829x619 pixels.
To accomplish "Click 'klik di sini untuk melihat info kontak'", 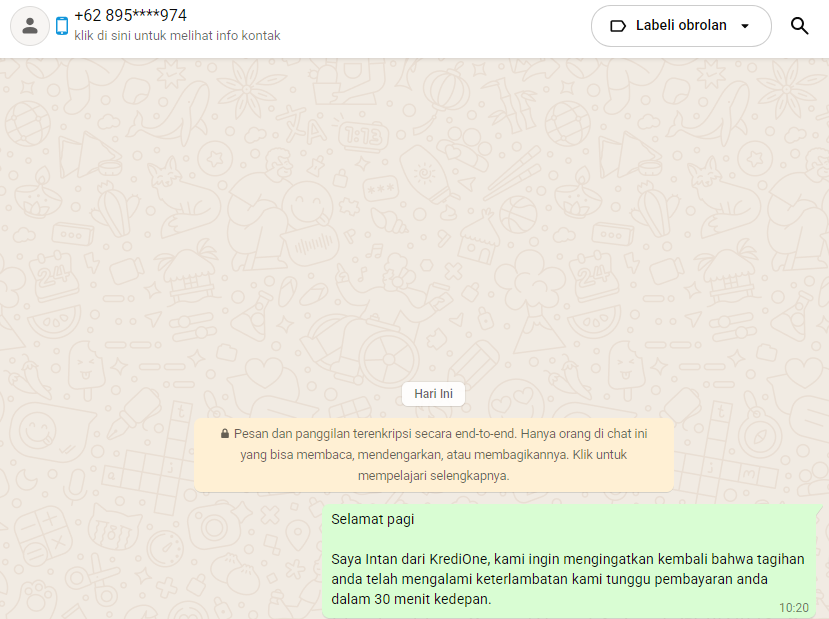I will (x=177, y=35).
